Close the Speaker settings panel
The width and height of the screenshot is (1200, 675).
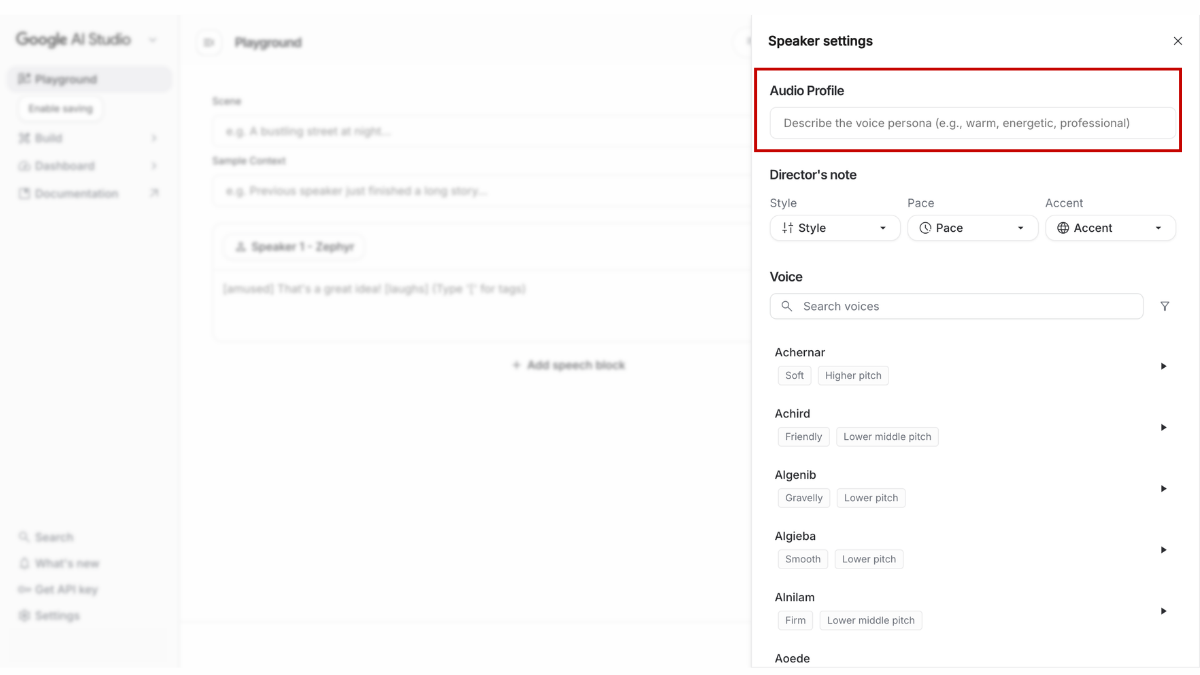pyautogui.click(x=1177, y=41)
